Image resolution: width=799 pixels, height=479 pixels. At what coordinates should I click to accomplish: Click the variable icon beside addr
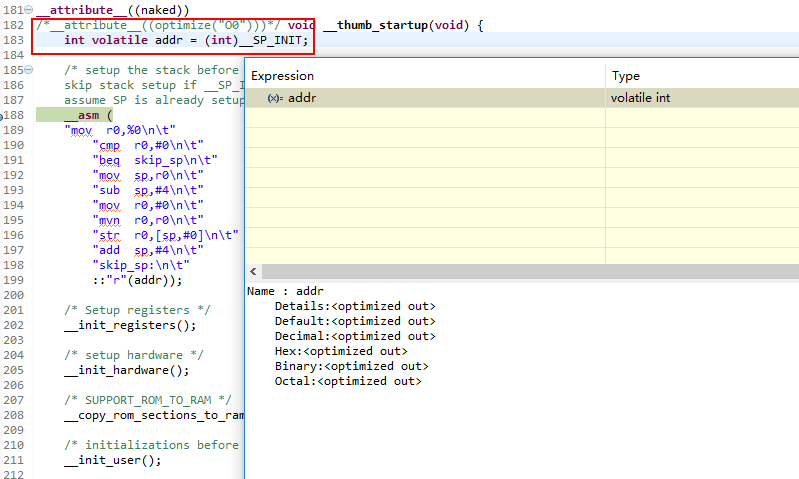tap(275, 98)
